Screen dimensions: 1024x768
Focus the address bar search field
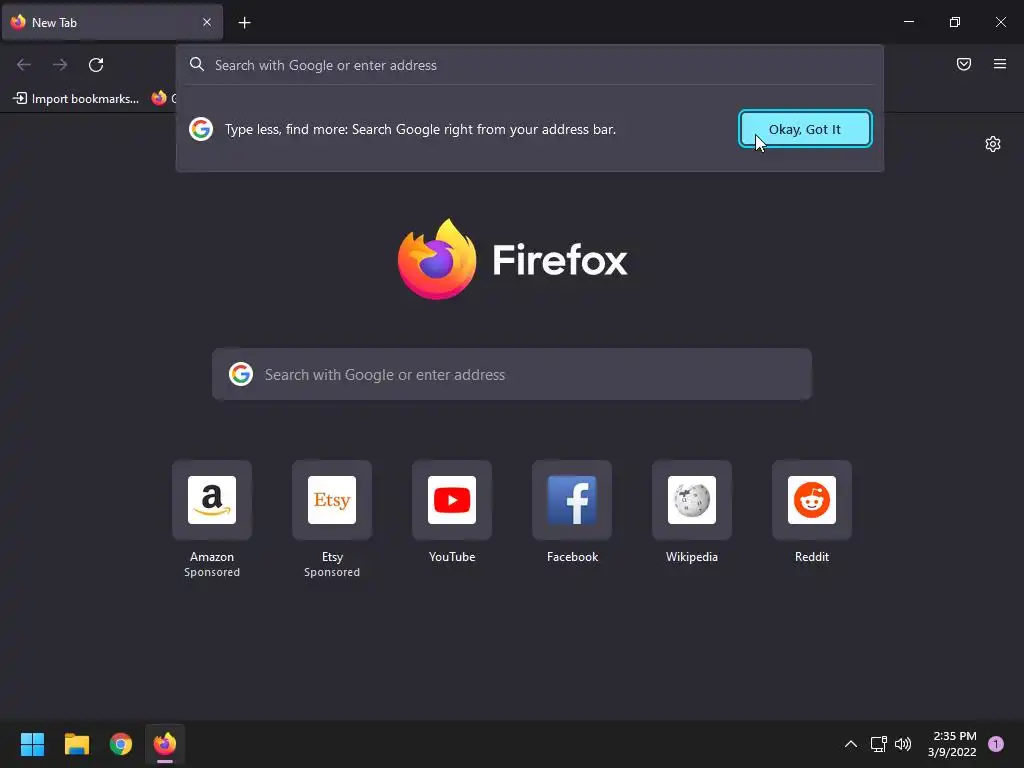click(x=530, y=65)
